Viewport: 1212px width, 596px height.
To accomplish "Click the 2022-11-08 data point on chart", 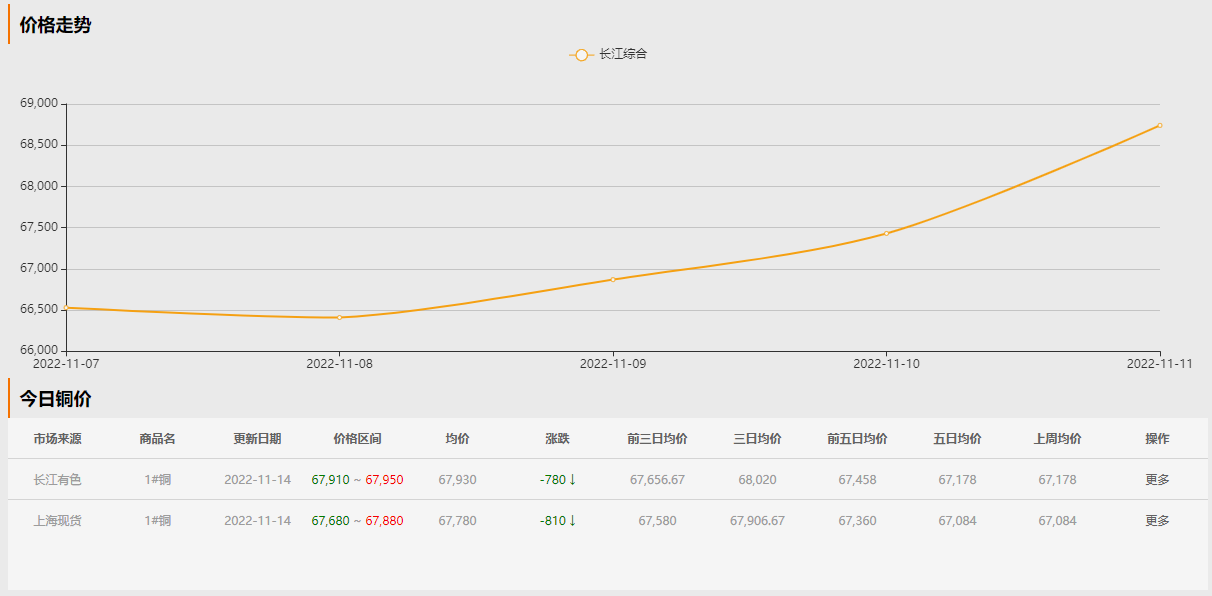I will click(x=340, y=317).
